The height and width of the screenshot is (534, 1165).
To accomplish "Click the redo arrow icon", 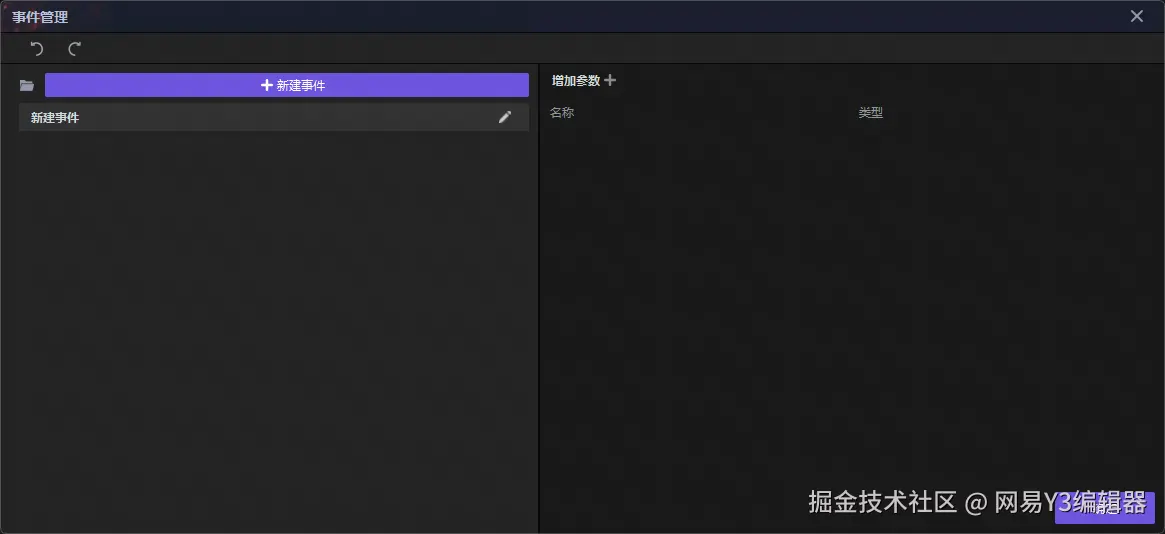I will [74, 49].
